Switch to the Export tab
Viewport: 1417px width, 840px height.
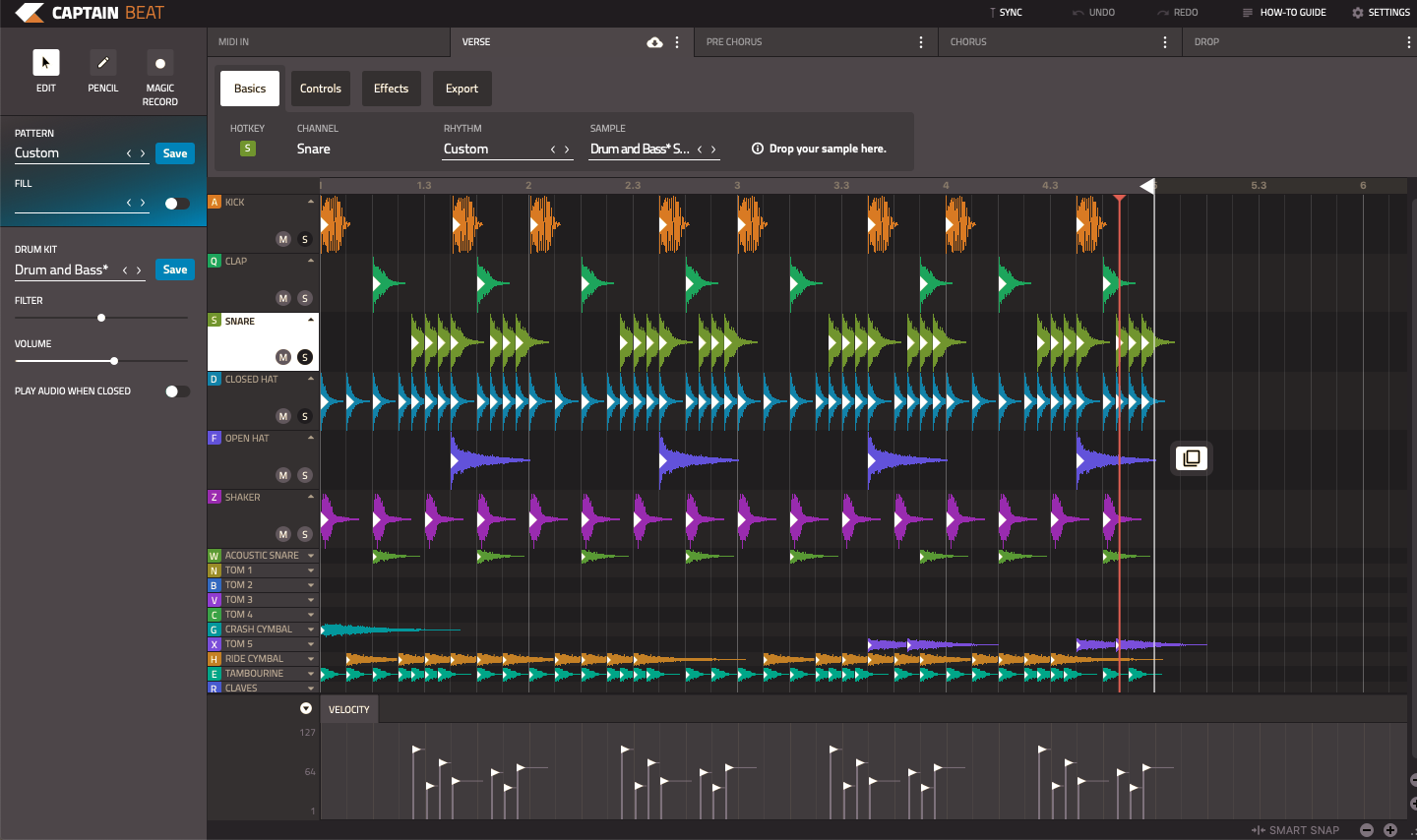[x=462, y=89]
